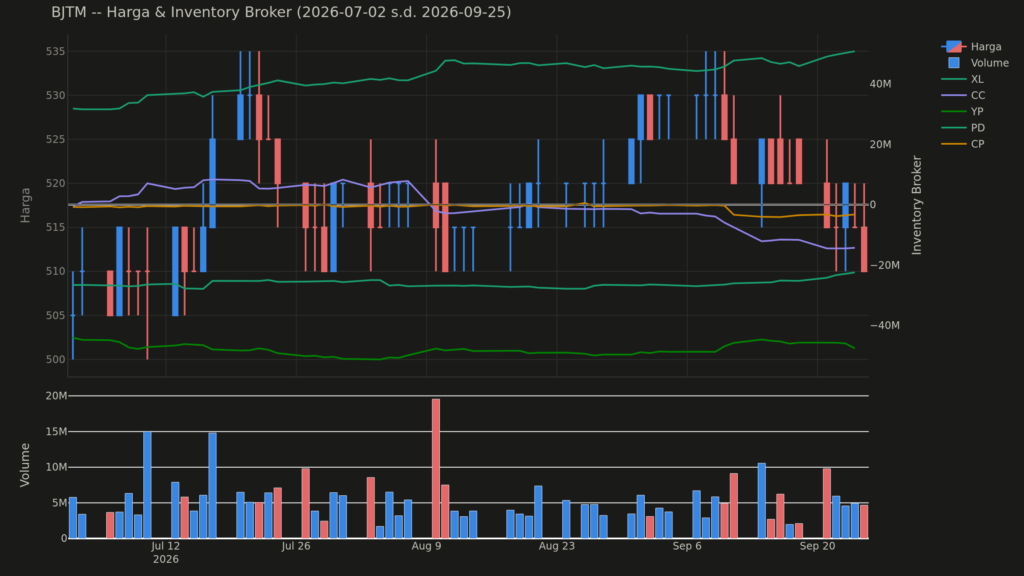Viewport: 1024px width, 576px height.
Task: Click the Sep 6 date label
Action: (687, 546)
